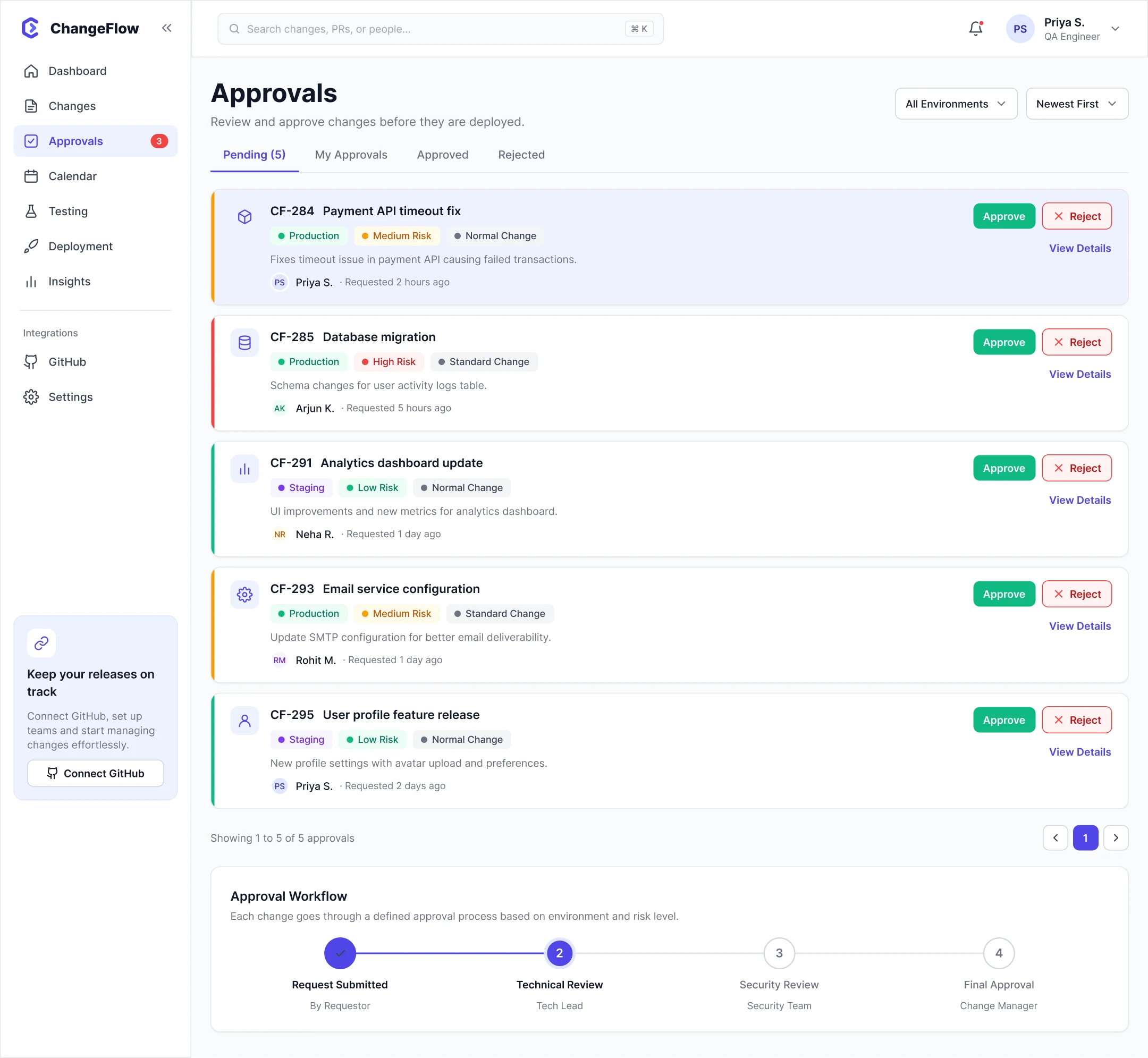Click the Dashboard home icon
This screenshot has width=1148, height=1058.
(x=31, y=71)
